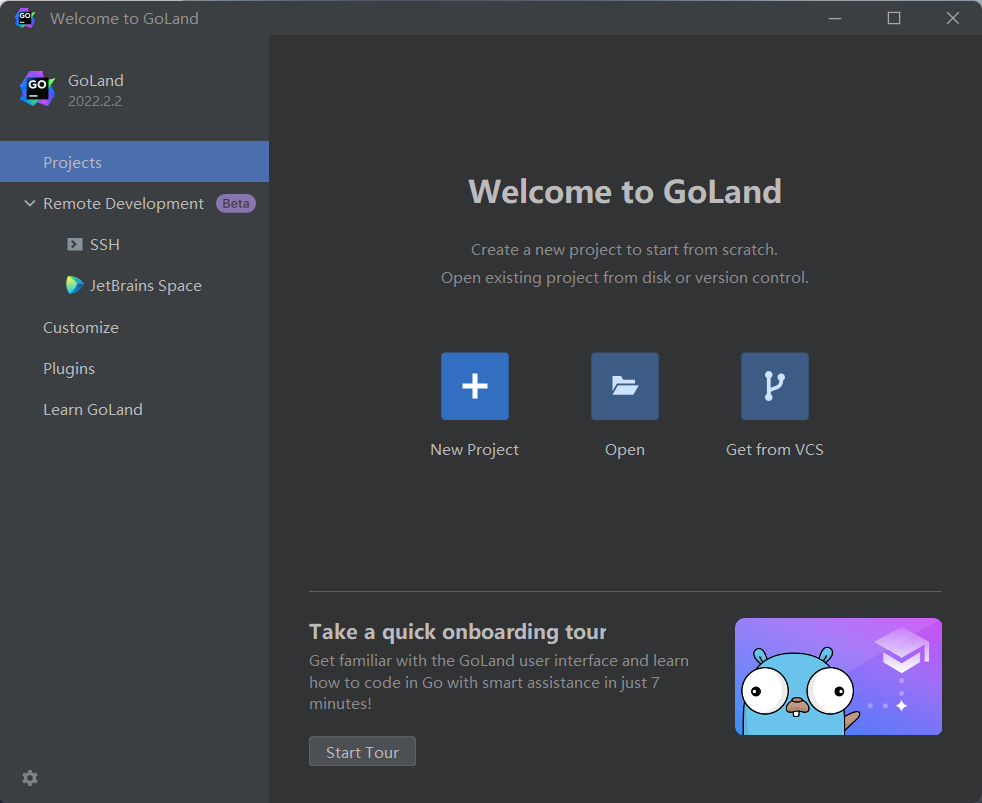Click the GoLand icon in title bar
The height and width of the screenshot is (803, 982).
[24, 18]
